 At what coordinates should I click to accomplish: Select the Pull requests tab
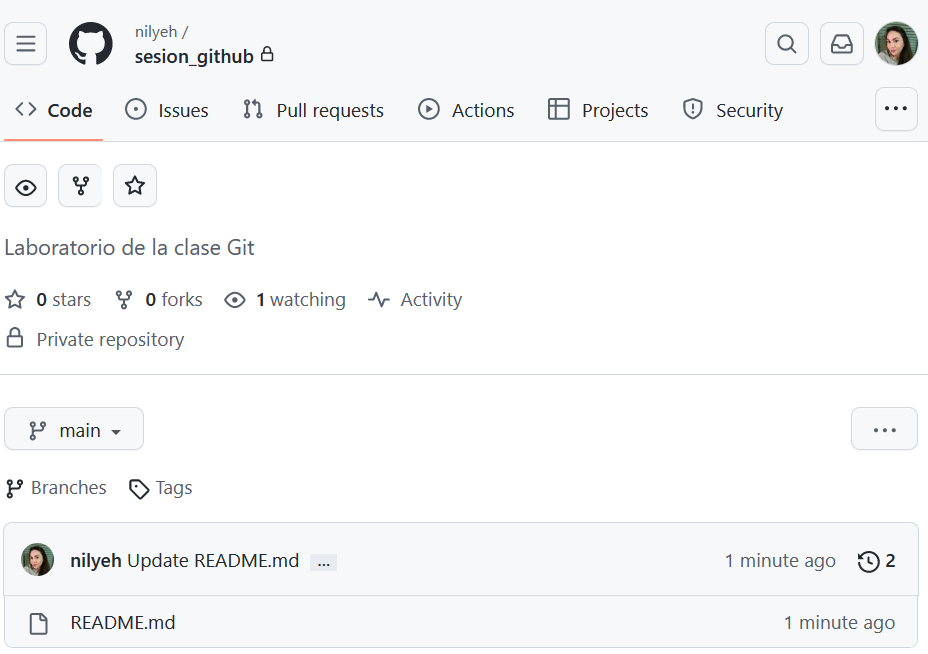click(x=312, y=110)
